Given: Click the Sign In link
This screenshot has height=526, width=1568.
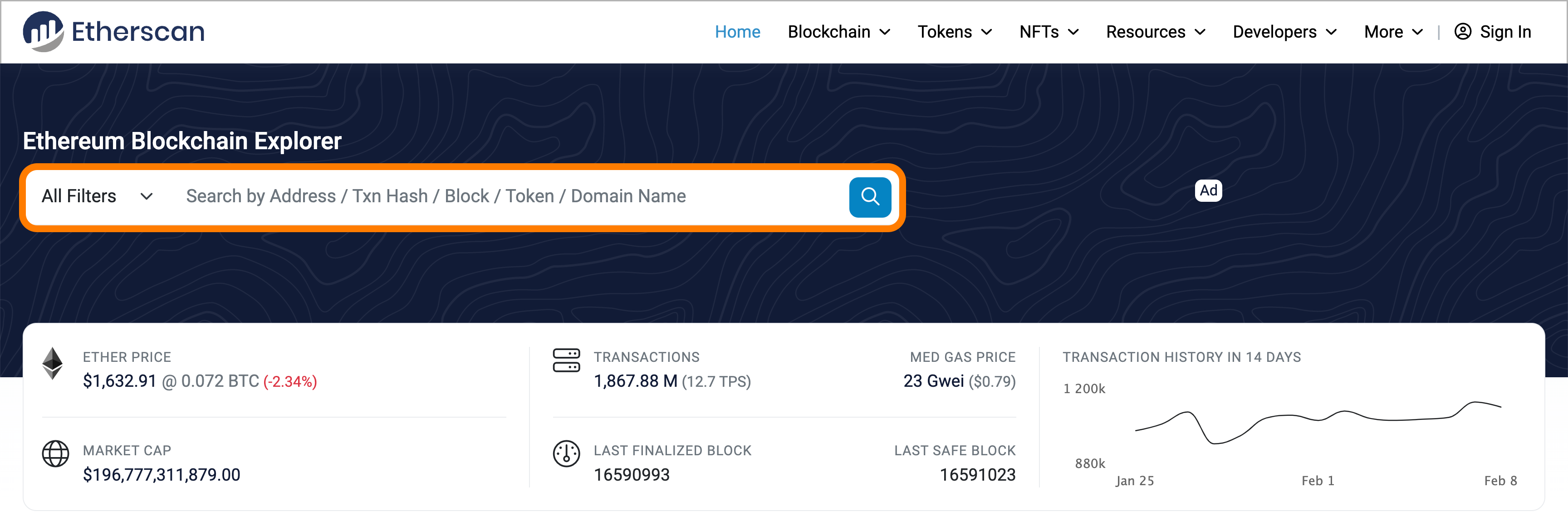Looking at the screenshot, I should [x=1504, y=32].
